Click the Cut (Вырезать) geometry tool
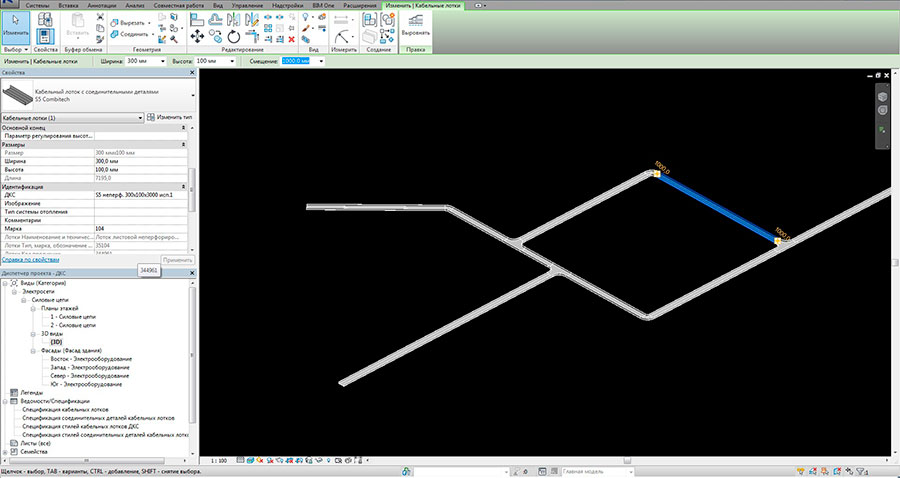 pos(127,22)
